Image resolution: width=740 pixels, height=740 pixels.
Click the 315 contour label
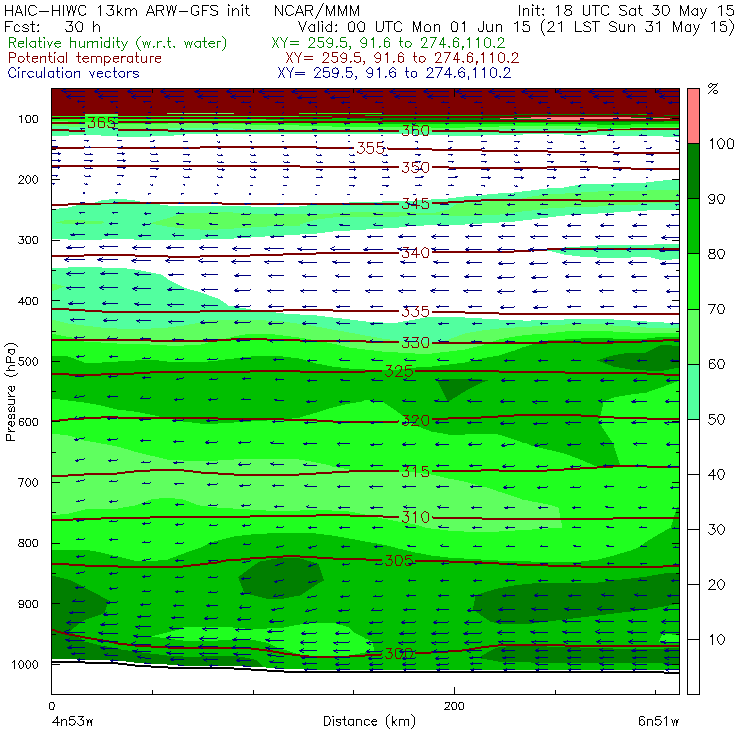click(x=415, y=471)
